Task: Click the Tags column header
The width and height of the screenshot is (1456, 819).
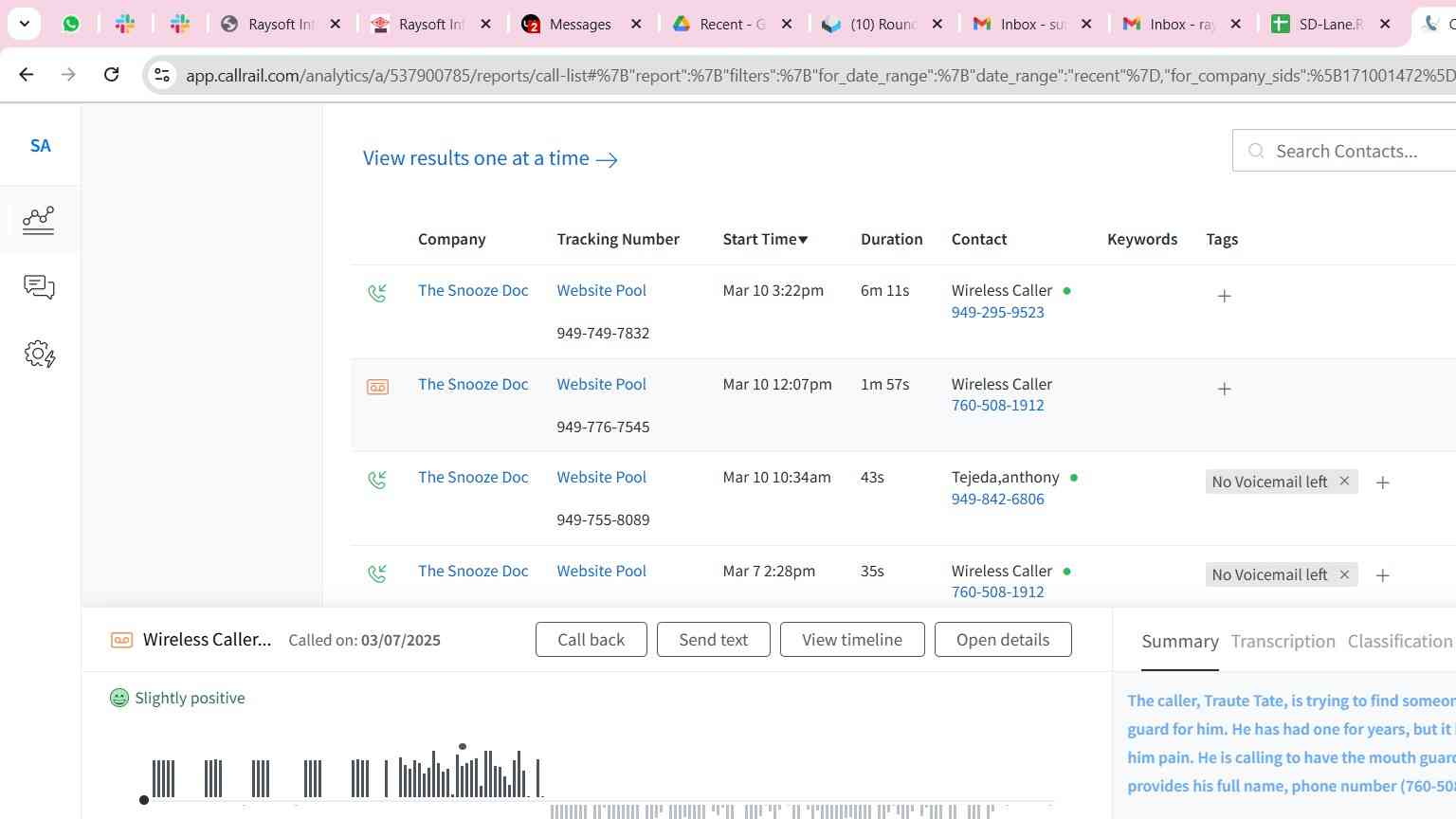Action: [1222, 239]
